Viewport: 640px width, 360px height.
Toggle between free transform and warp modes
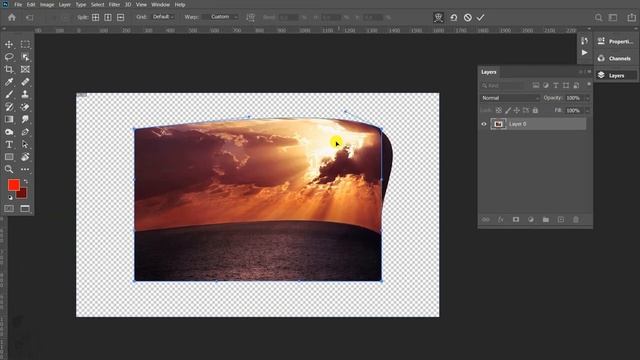point(438,18)
